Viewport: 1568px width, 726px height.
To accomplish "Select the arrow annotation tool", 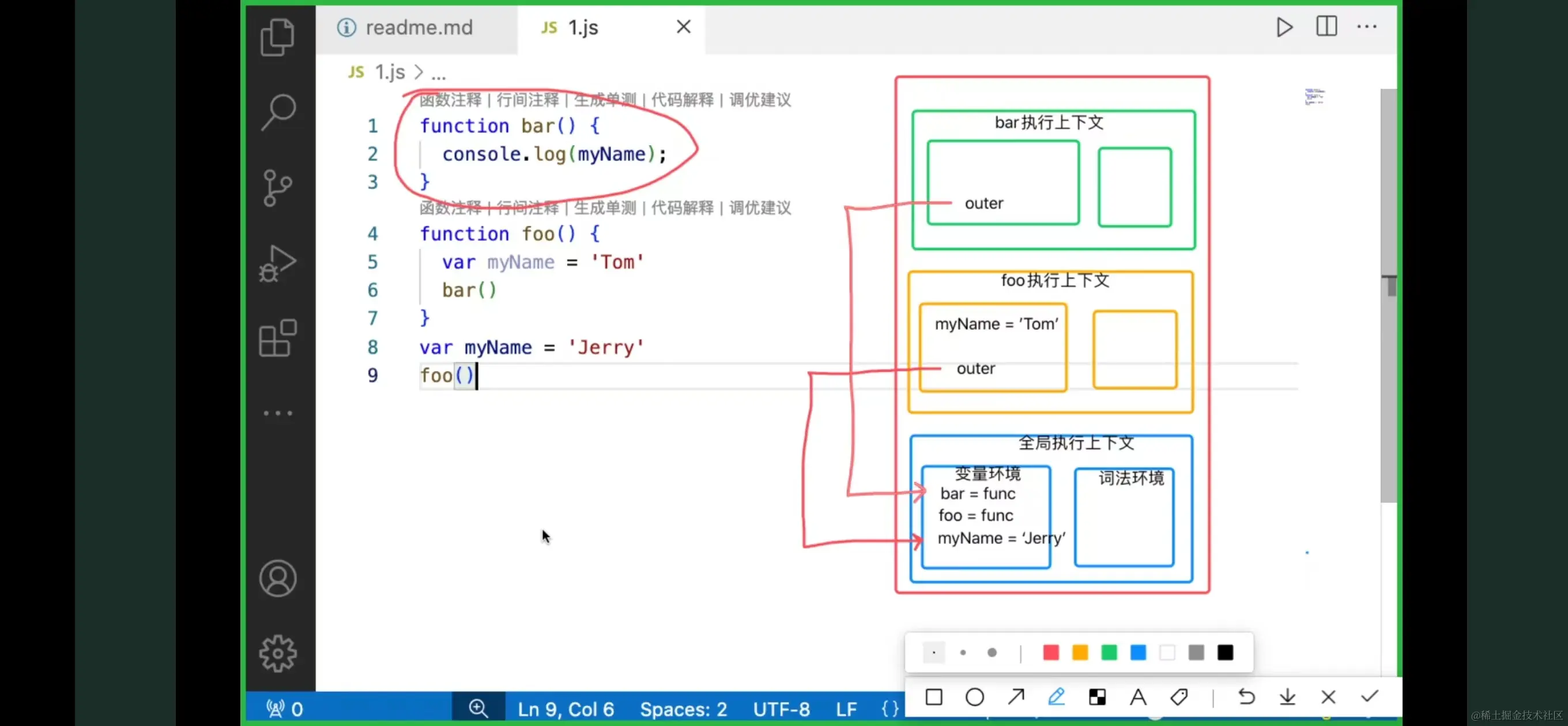I will pyautogui.click(x=1015, y=696).
